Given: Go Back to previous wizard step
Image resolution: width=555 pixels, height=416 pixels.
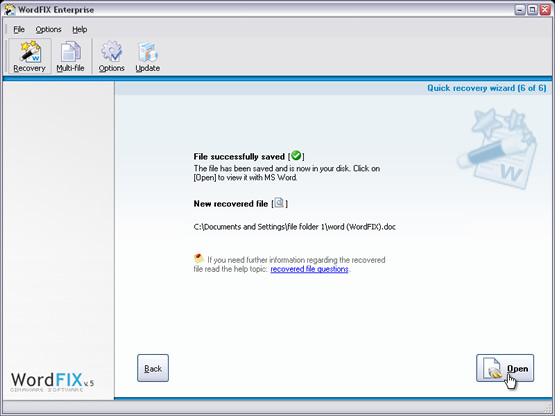Looking at the screenshot, I should pos(153,368).
